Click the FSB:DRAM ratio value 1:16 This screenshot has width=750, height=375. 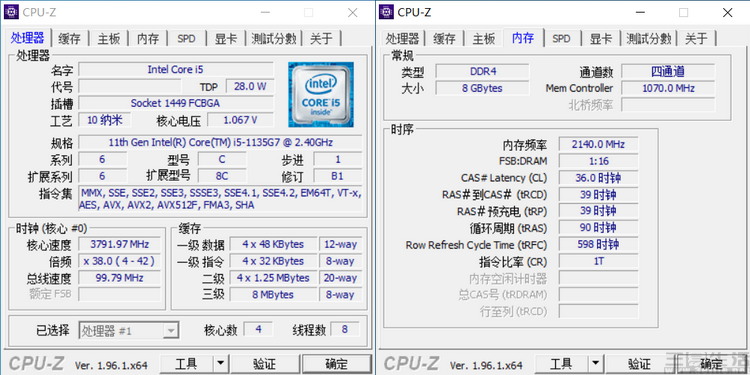pos(598,161)
